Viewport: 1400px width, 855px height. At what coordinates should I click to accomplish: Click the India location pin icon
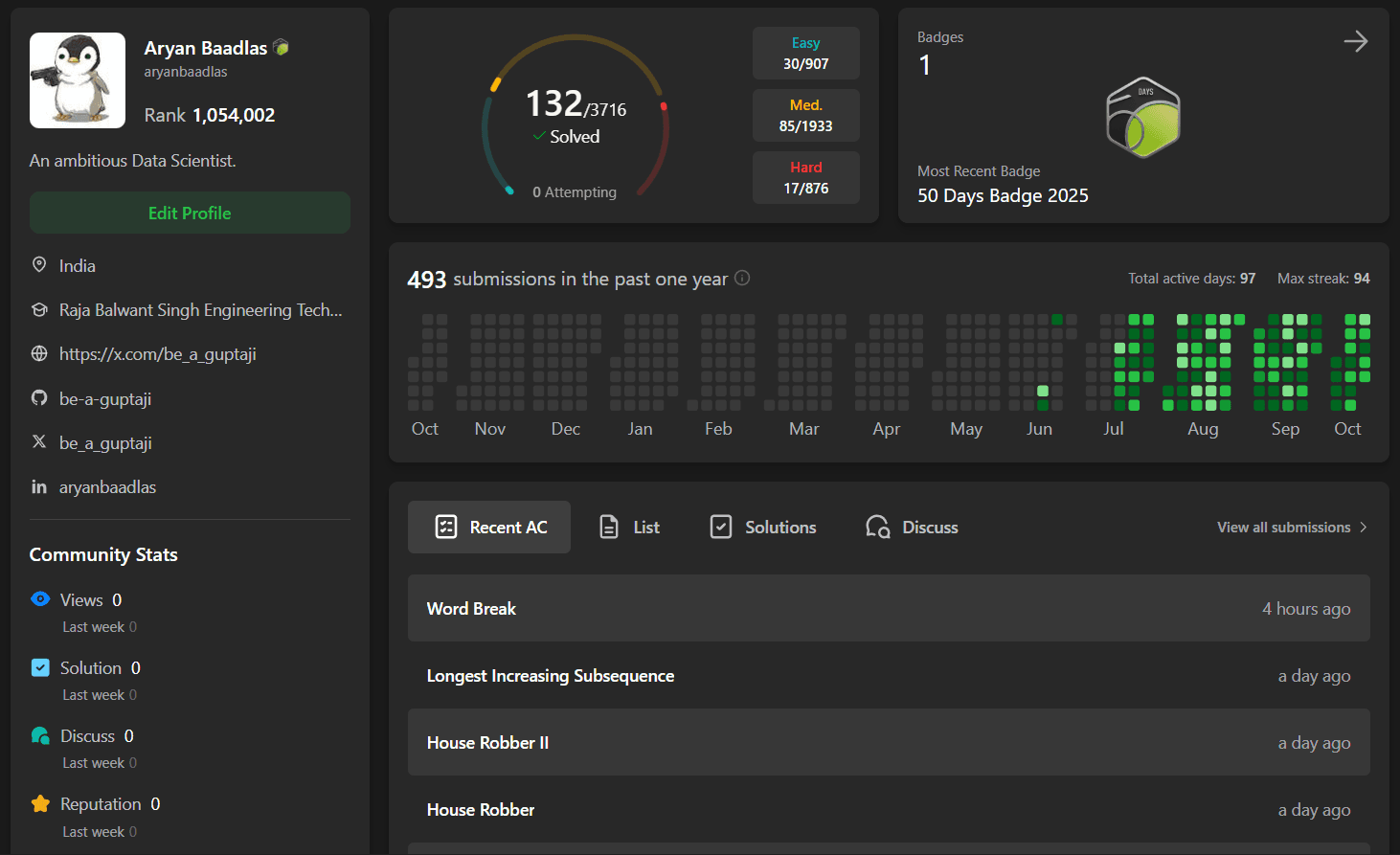coord(39,265)
